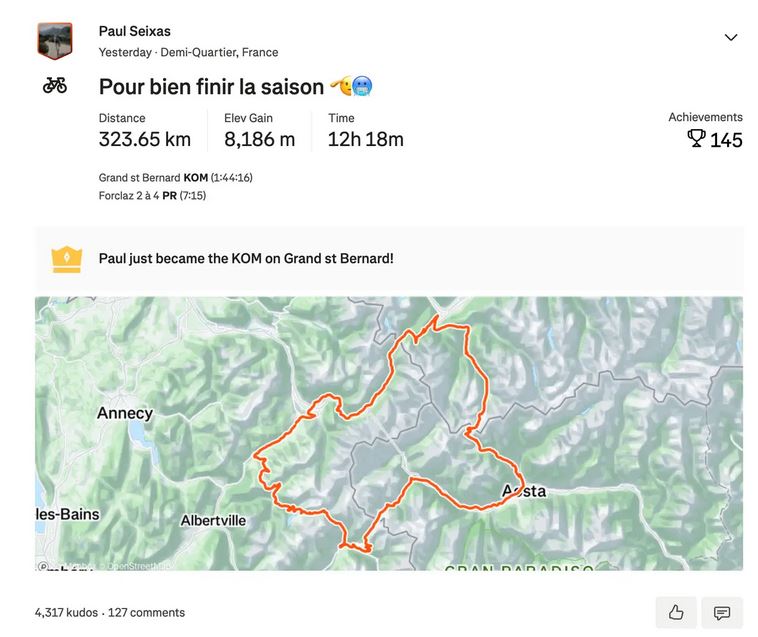Screen dimensions: 758x637
Task: Open the "Pour bien finir la saison" activity title
Action: coord(211,87)
